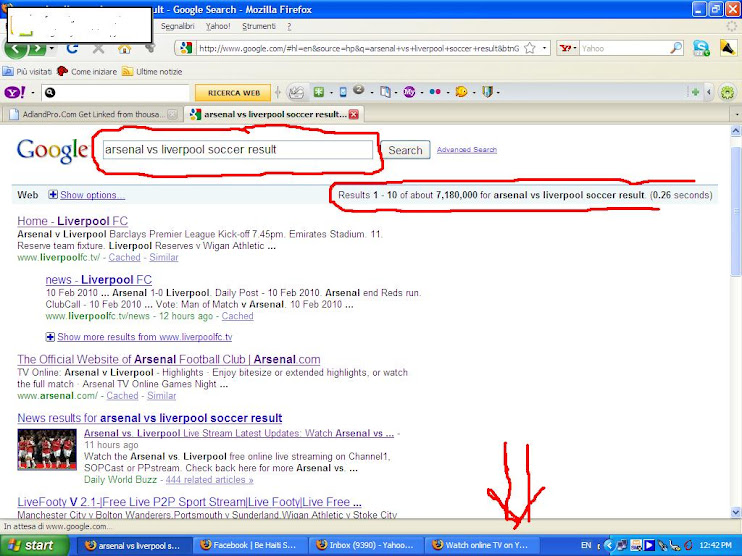Click the Google search query input field

(238, 150)
